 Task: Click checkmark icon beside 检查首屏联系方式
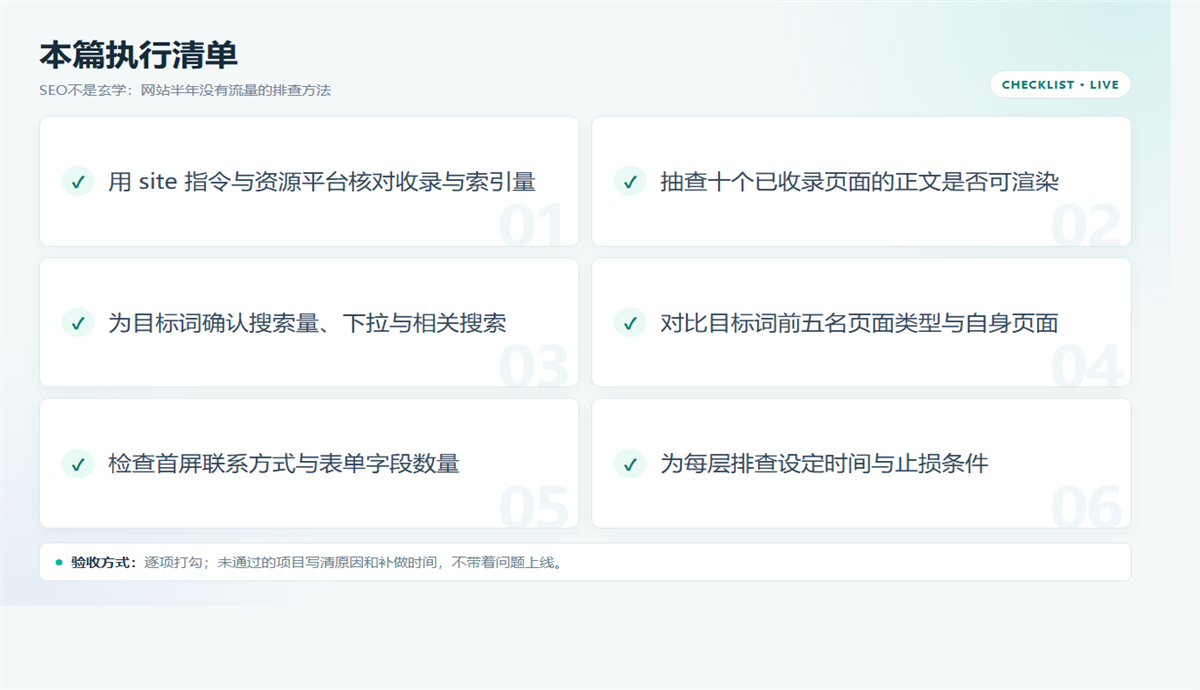(x=77, y=464)
